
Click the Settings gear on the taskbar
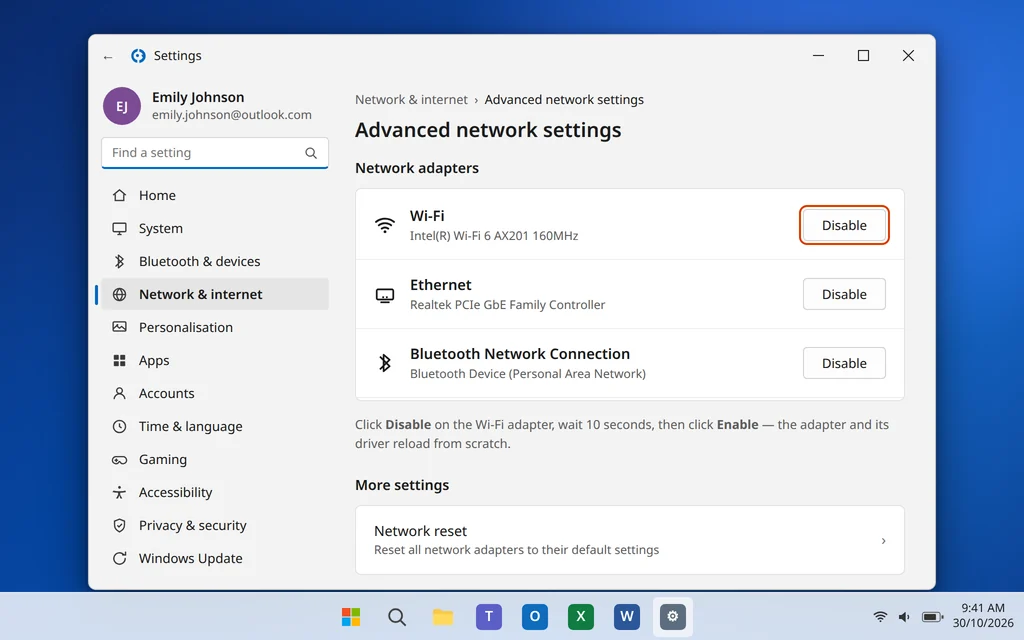(673, 616)
